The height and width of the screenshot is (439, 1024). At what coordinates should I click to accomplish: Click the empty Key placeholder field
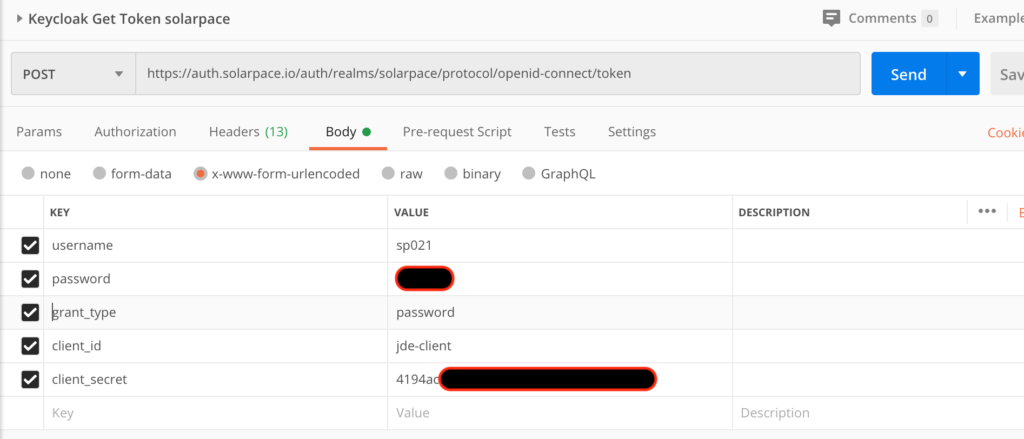216,413
